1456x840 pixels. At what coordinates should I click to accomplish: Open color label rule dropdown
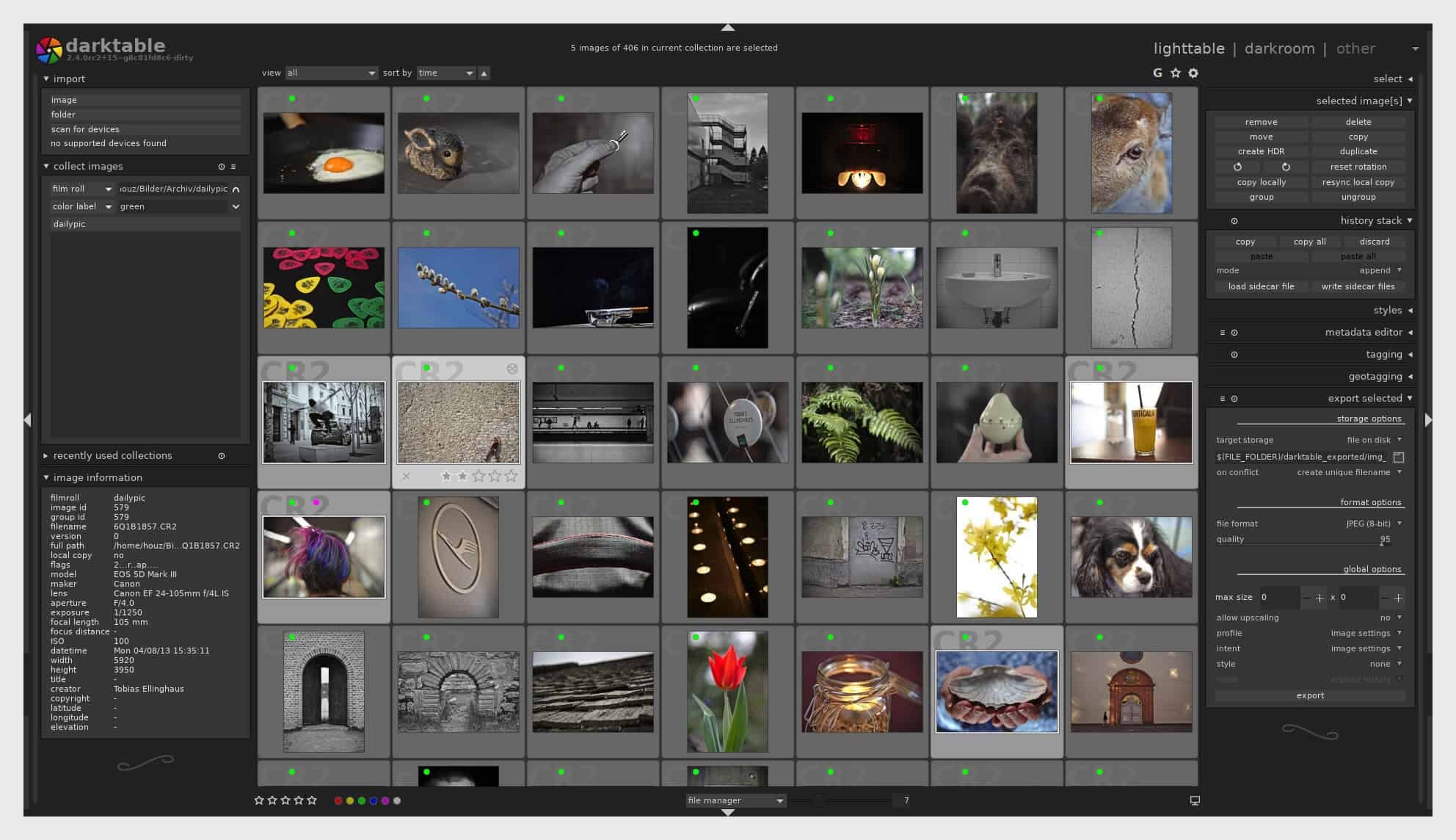(82, 206)
